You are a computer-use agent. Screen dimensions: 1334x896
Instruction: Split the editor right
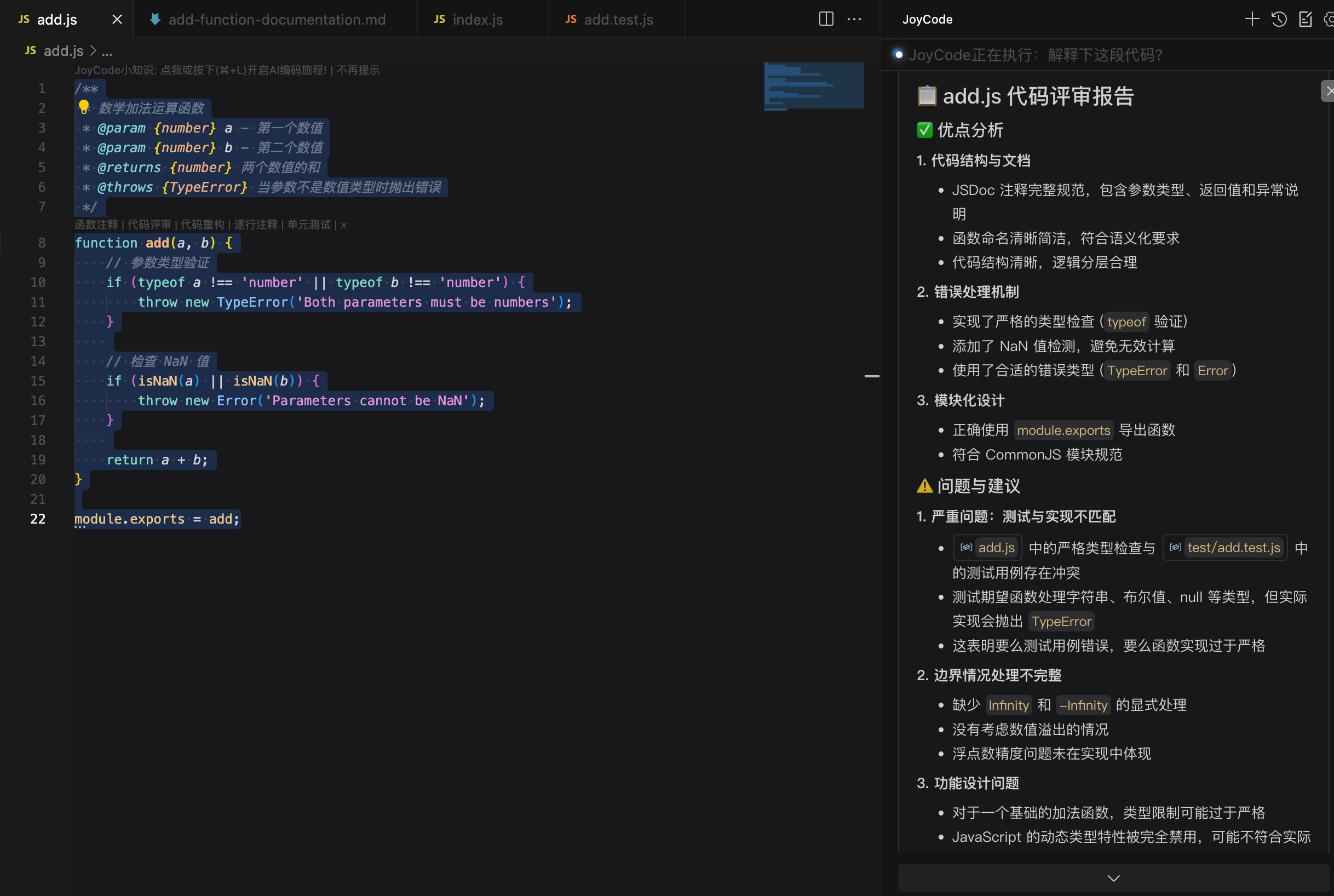(826, 19)
